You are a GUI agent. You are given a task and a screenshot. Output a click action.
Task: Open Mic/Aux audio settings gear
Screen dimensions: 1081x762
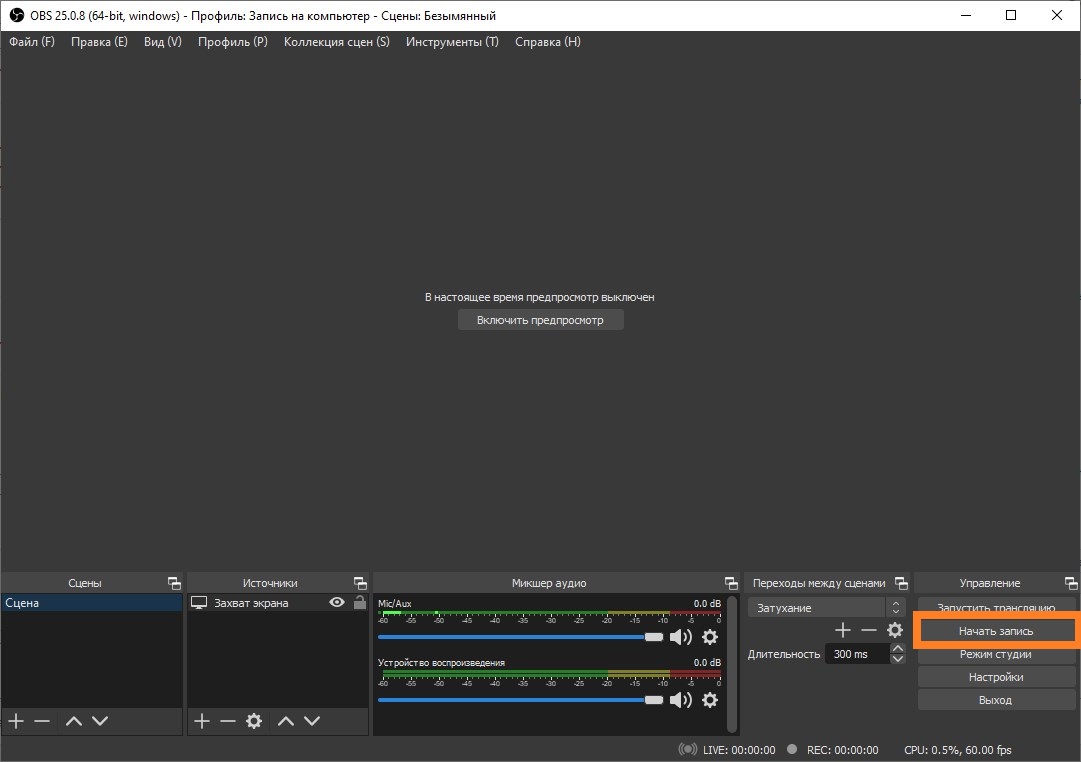coord(709,637)
